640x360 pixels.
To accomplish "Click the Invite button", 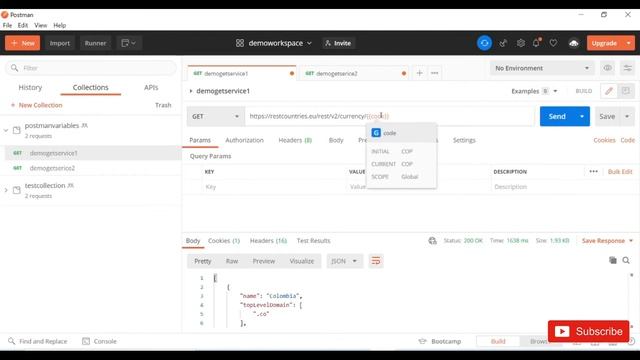I will [338, 43].
